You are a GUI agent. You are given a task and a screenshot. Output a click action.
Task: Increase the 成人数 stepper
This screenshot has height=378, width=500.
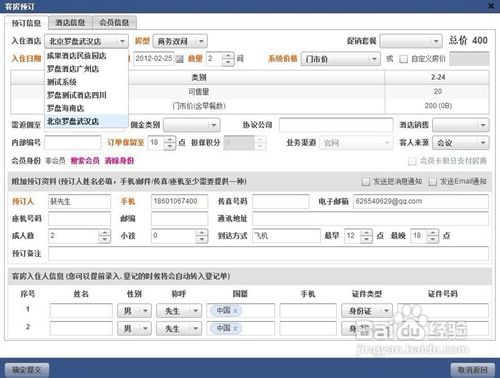click(x=104, y=233)
